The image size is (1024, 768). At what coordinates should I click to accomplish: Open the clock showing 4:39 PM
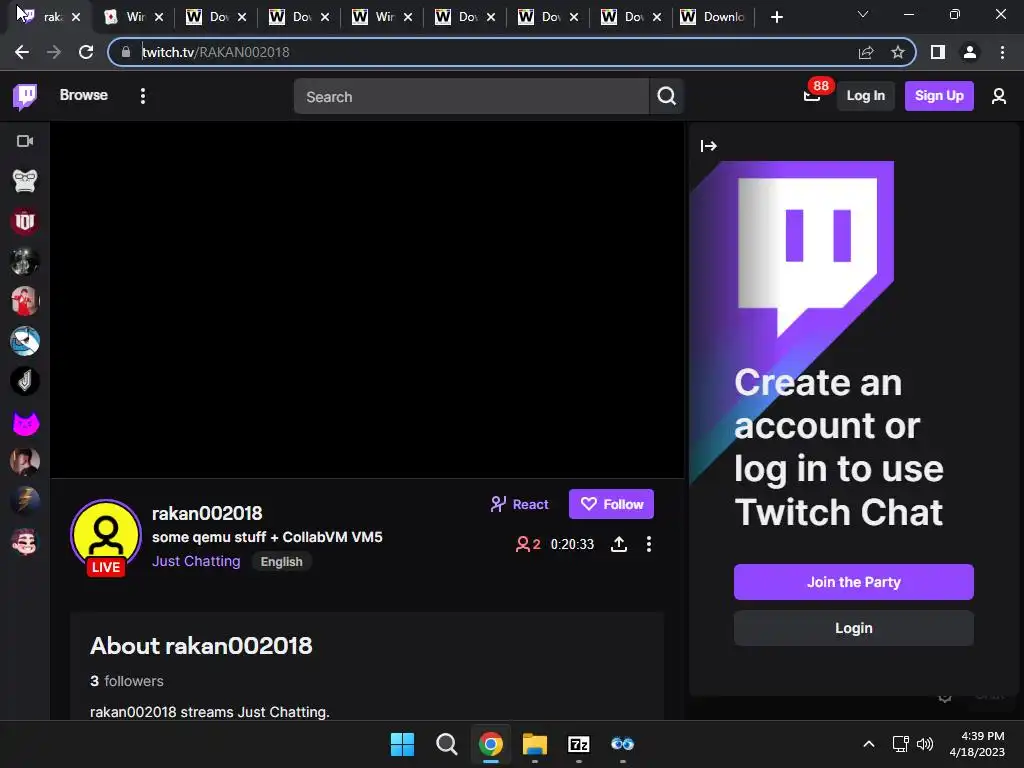tap(978, 744)
